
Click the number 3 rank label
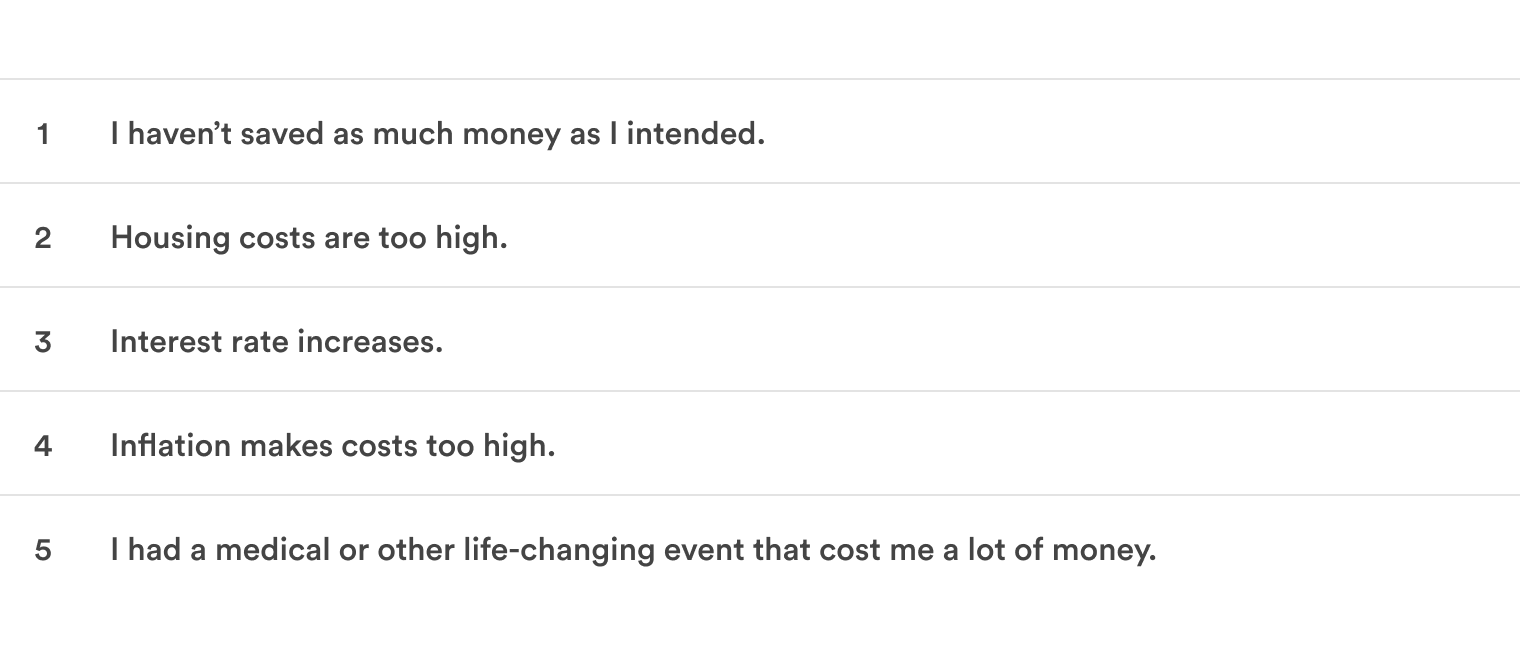click(43, 341)
